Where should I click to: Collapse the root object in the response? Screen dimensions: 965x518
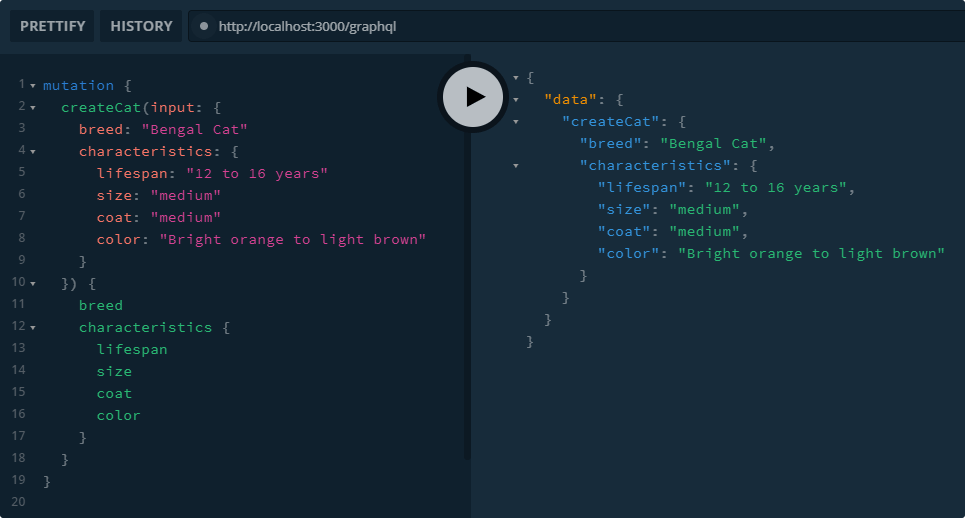tap(516, 78)
